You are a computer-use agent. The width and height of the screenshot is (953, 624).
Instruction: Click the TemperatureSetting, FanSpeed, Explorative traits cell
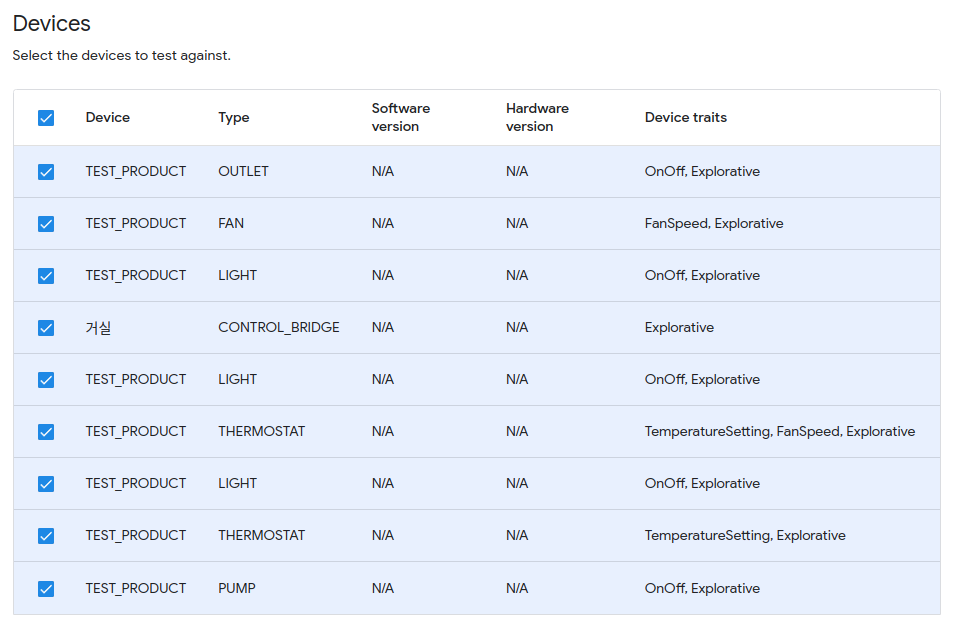(780, 431)
